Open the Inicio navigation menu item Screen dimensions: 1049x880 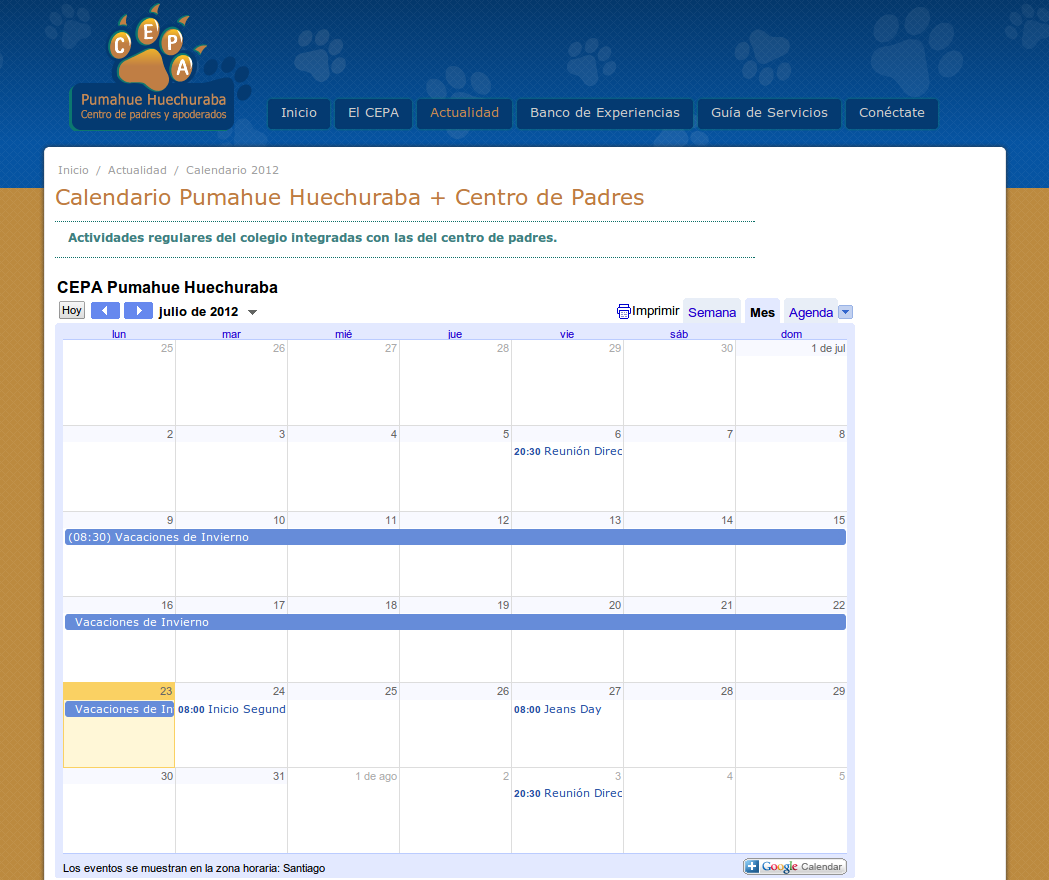299,113
